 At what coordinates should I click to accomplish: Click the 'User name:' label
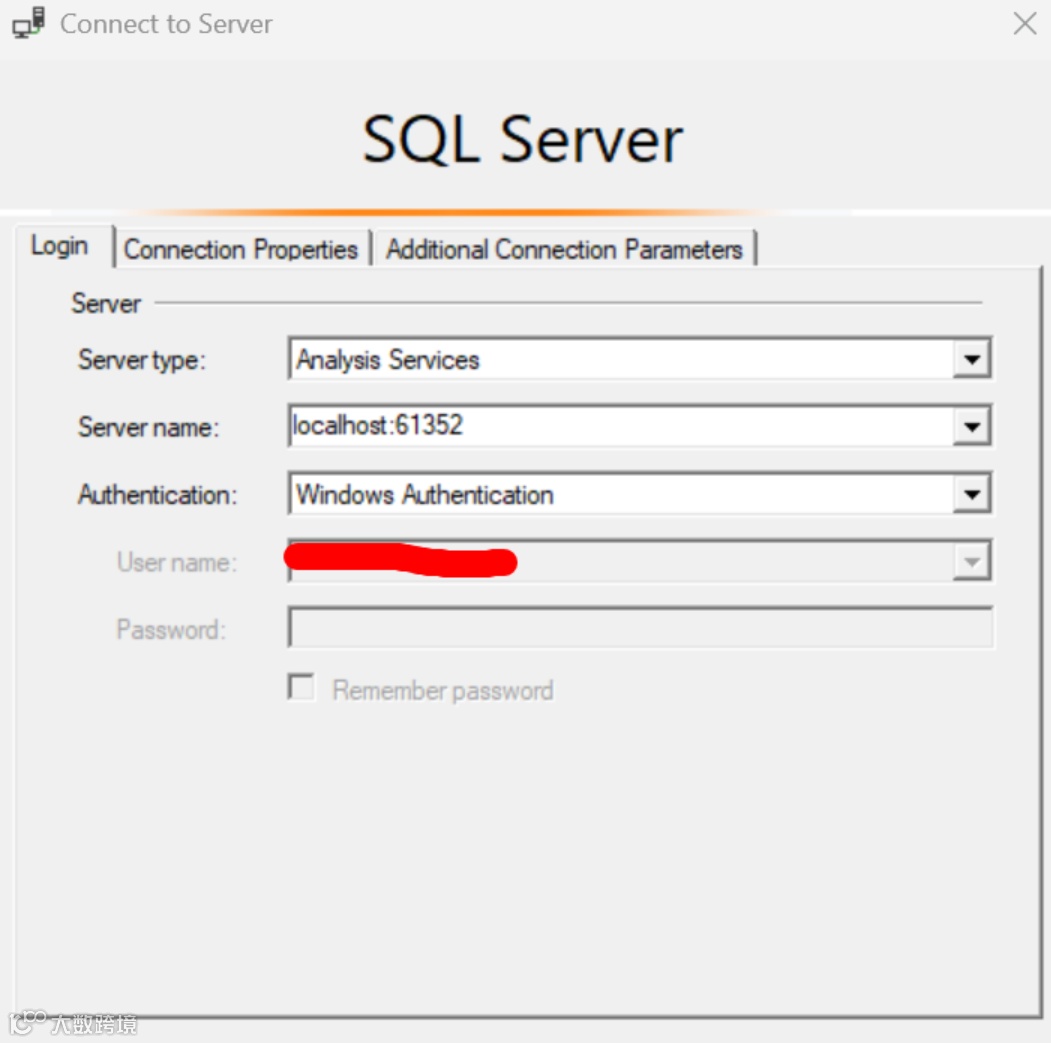177,562
